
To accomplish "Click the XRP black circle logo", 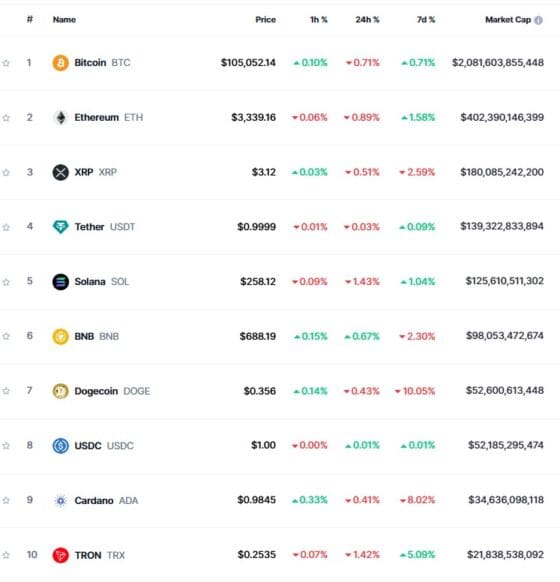I will click(x=60, y=172).
